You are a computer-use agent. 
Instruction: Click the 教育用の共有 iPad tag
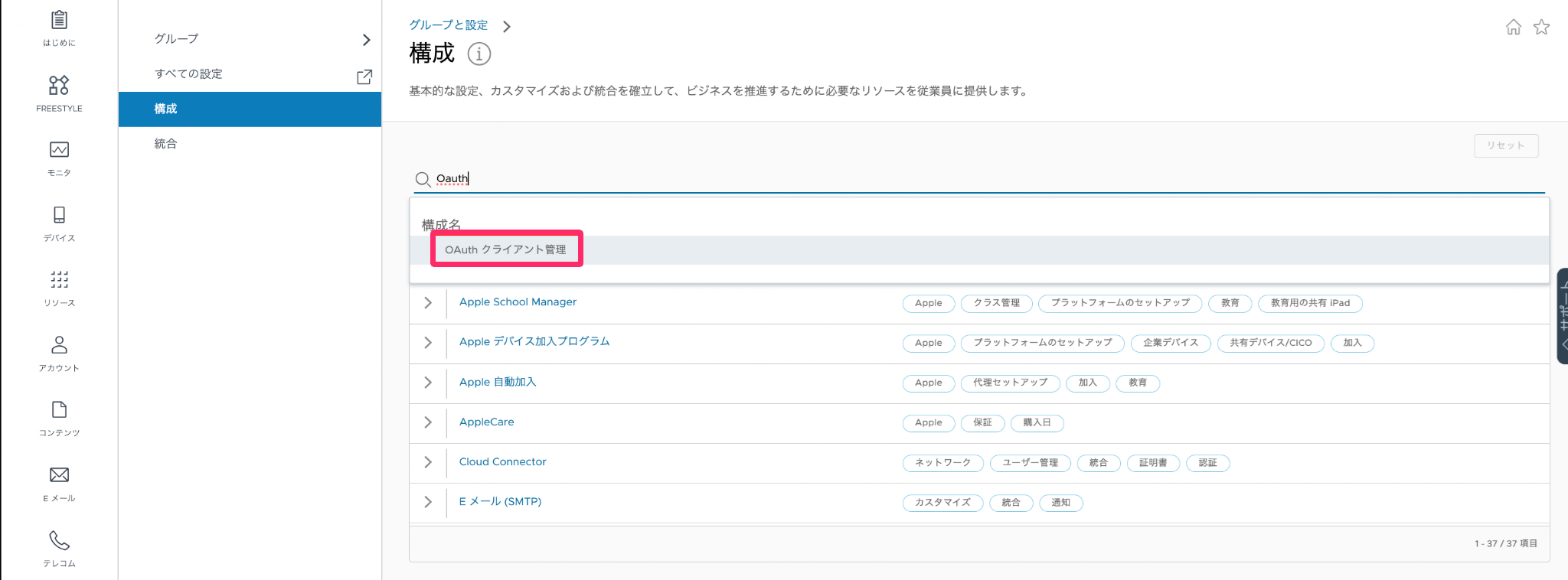pyautogui.click(x=1310, y=303)
